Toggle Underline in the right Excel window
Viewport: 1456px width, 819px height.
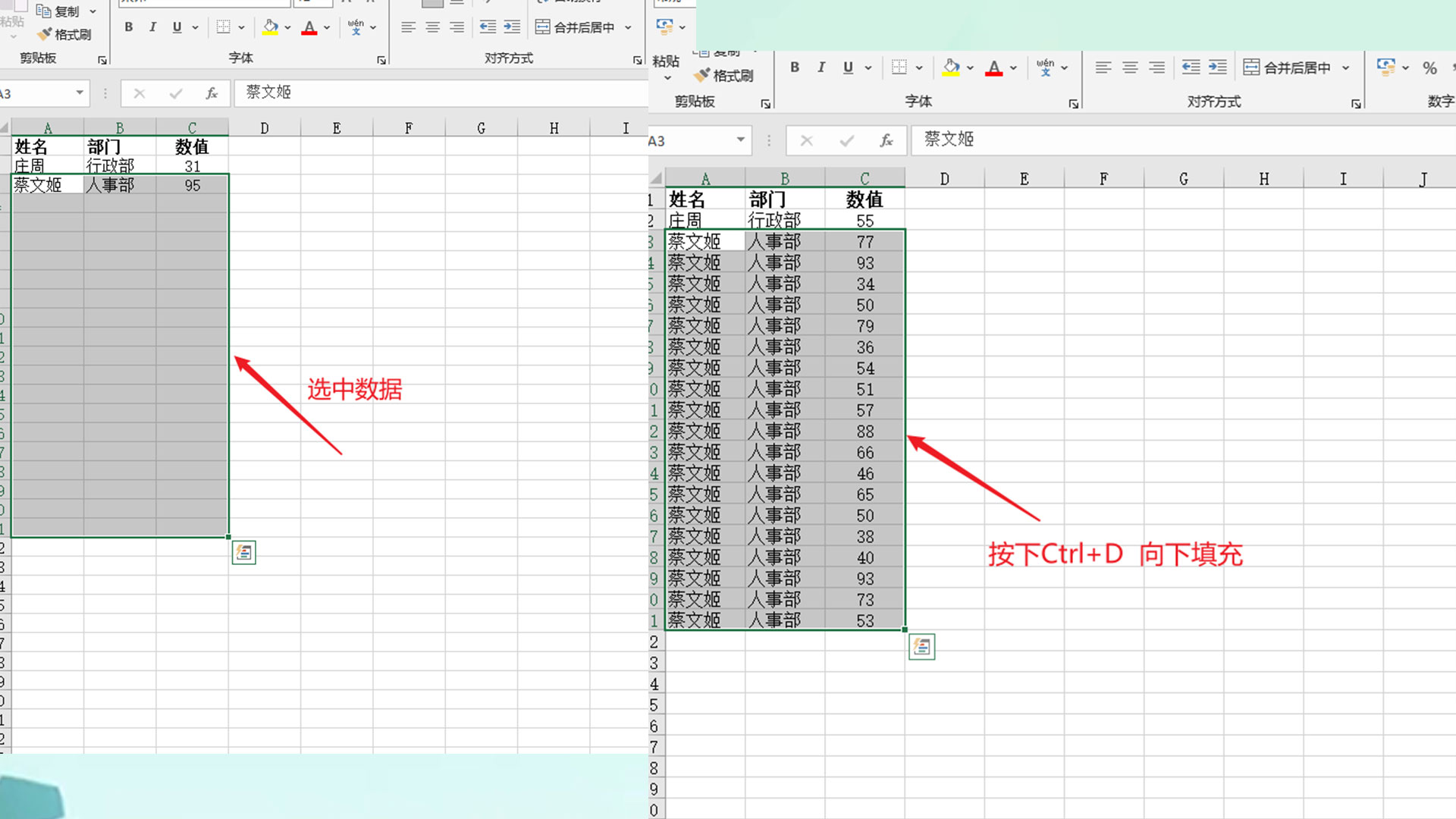click(848, 67)
